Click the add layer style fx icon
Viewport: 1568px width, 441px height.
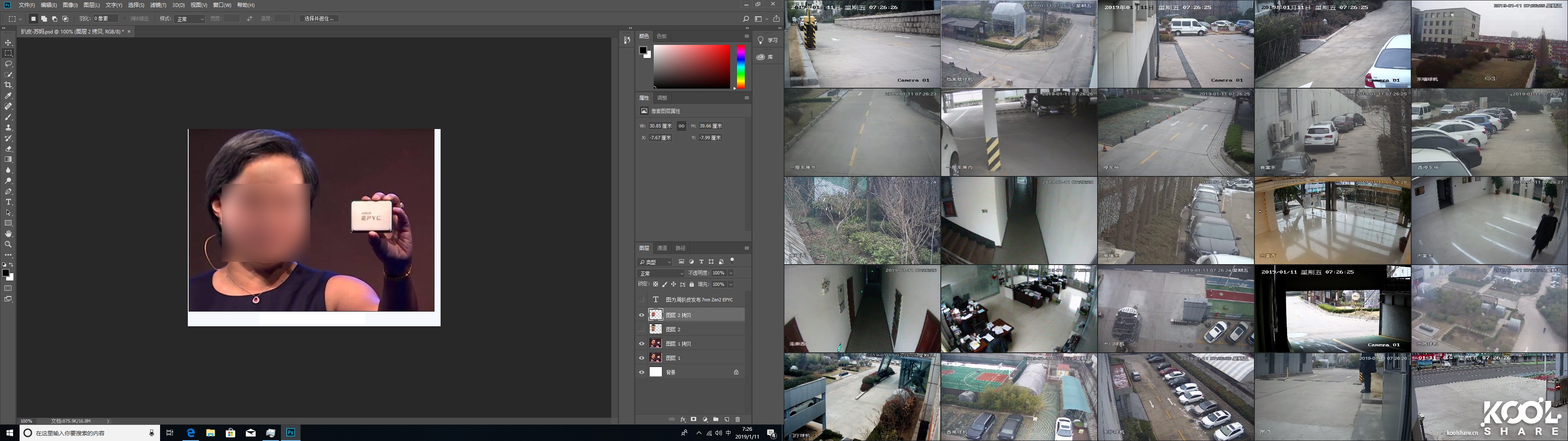683,420
